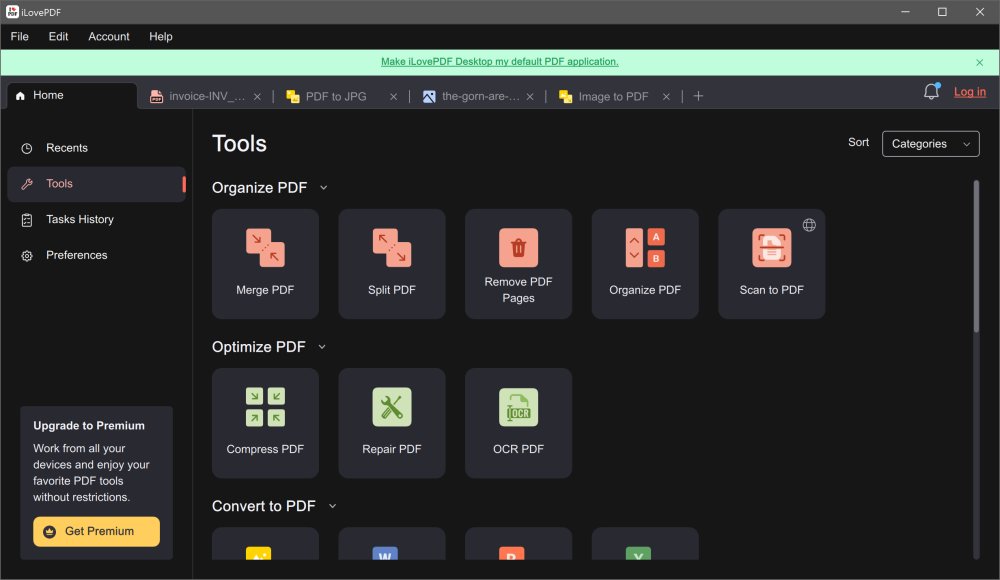Close the the-gorn-are tab
The height and width of the screenshot is (580, 1000).
530,96
